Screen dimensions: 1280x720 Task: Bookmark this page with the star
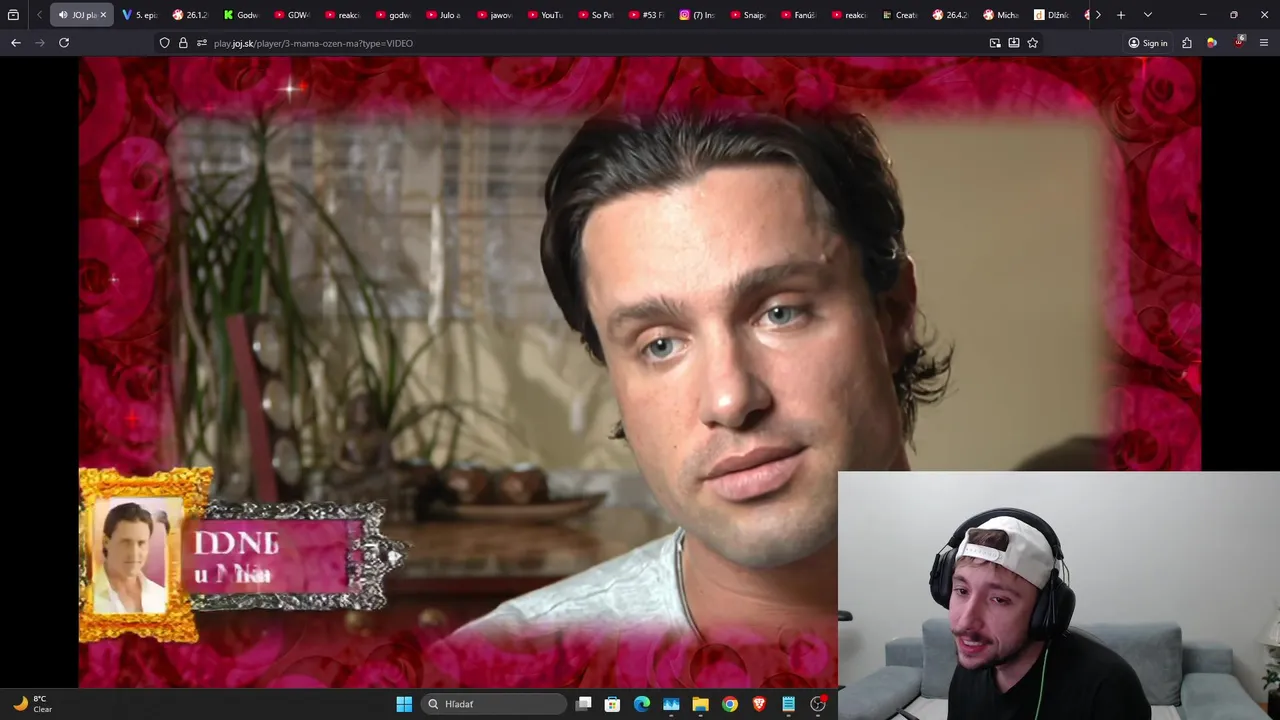tap(1033, 43)
